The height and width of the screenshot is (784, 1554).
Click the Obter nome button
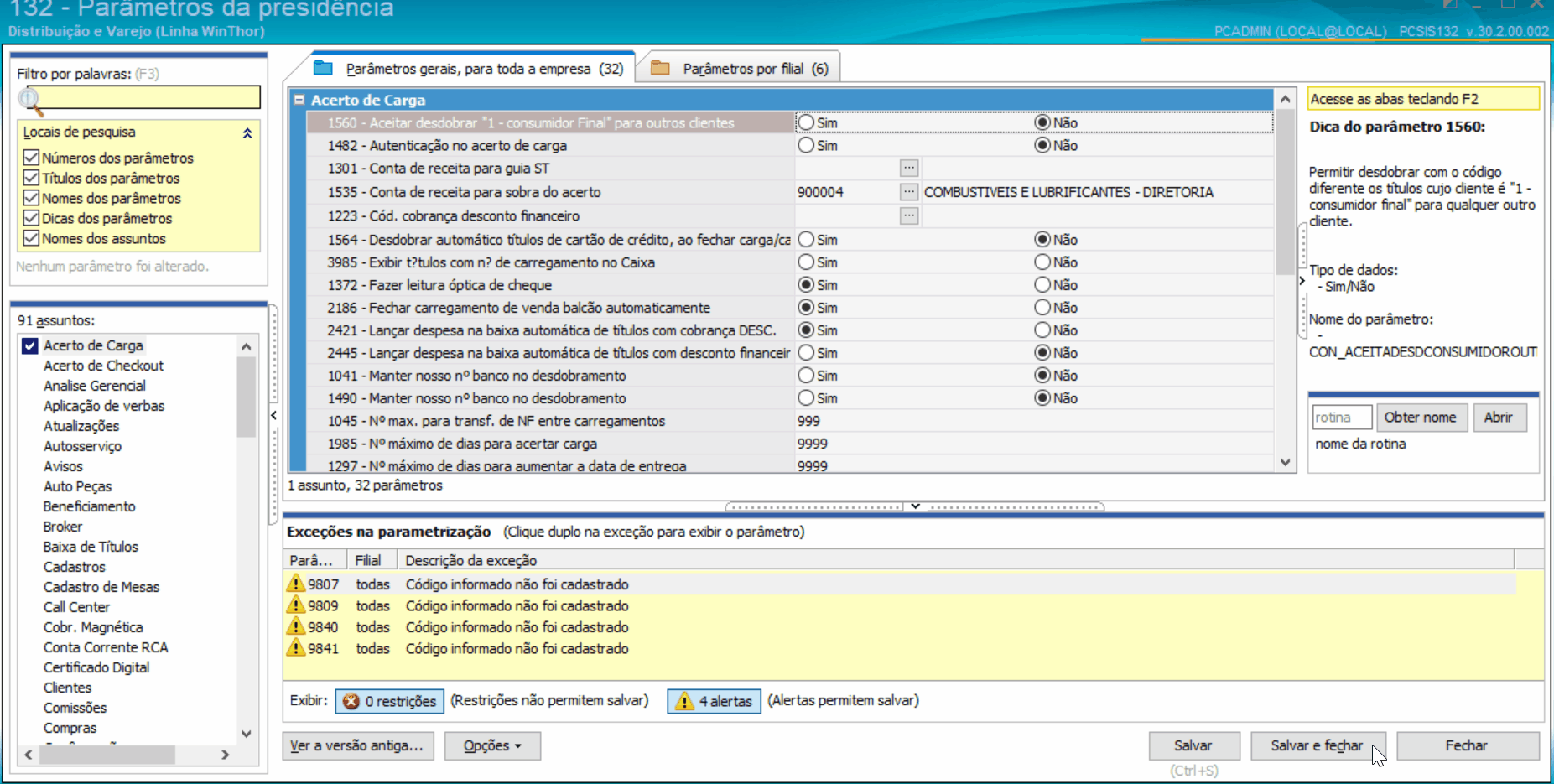(x=1421, y=418)
